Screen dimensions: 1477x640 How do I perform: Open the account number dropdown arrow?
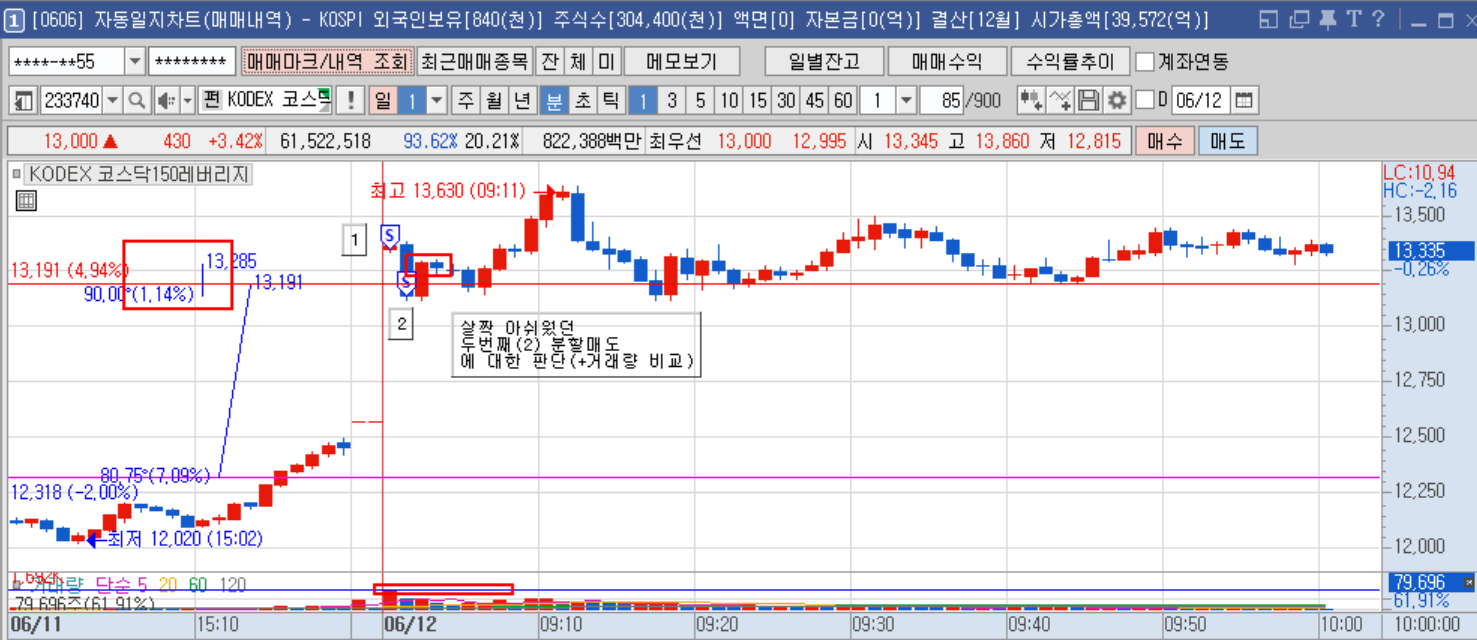[x=135, y=62]
